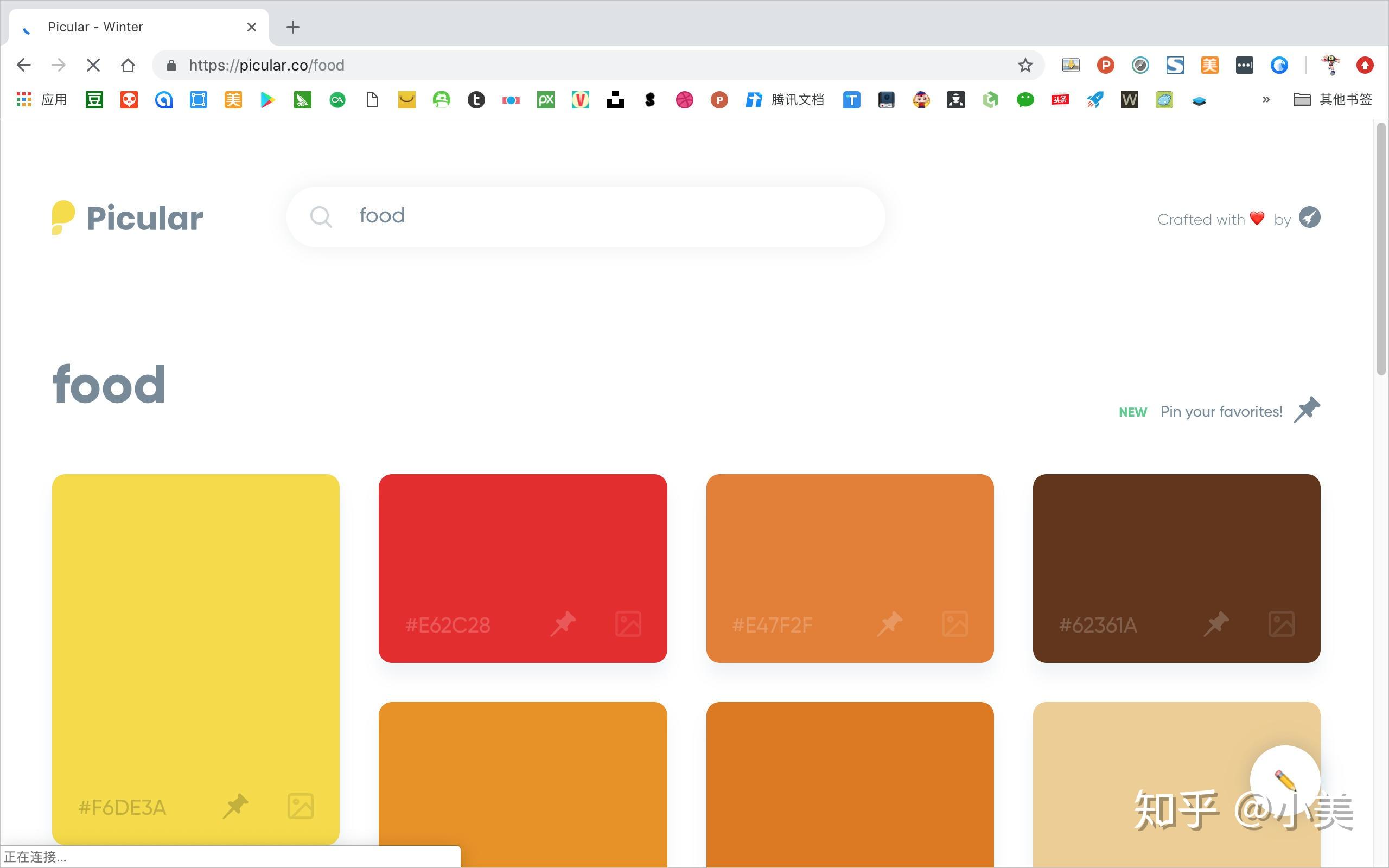This screenshot has height=868, width=1389.
Task: Click the vertical page scrollbar
Action: coord(1381,250)
